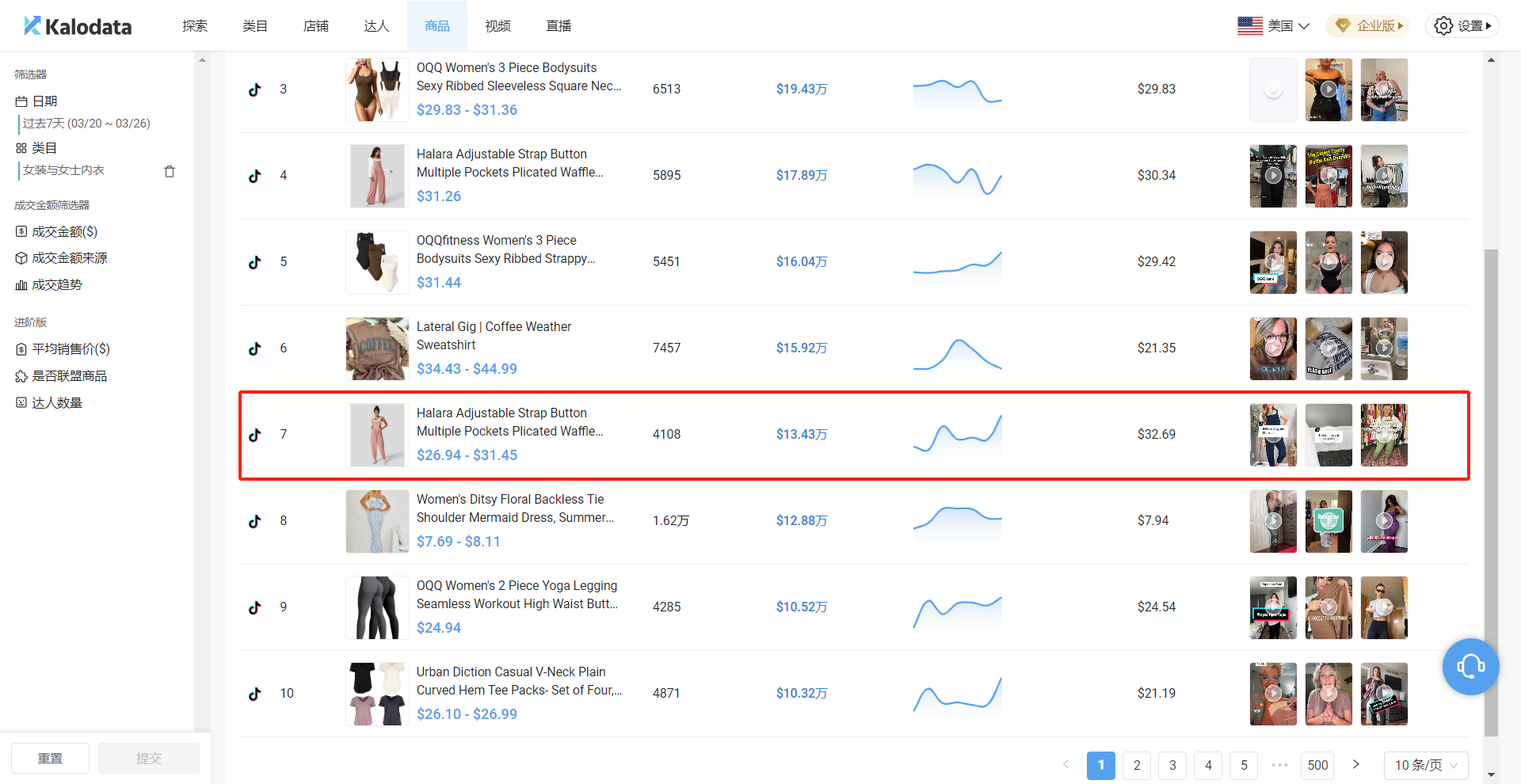Open date range 过去7天 picker
1521x784 pixels.
tap(86, 124)
